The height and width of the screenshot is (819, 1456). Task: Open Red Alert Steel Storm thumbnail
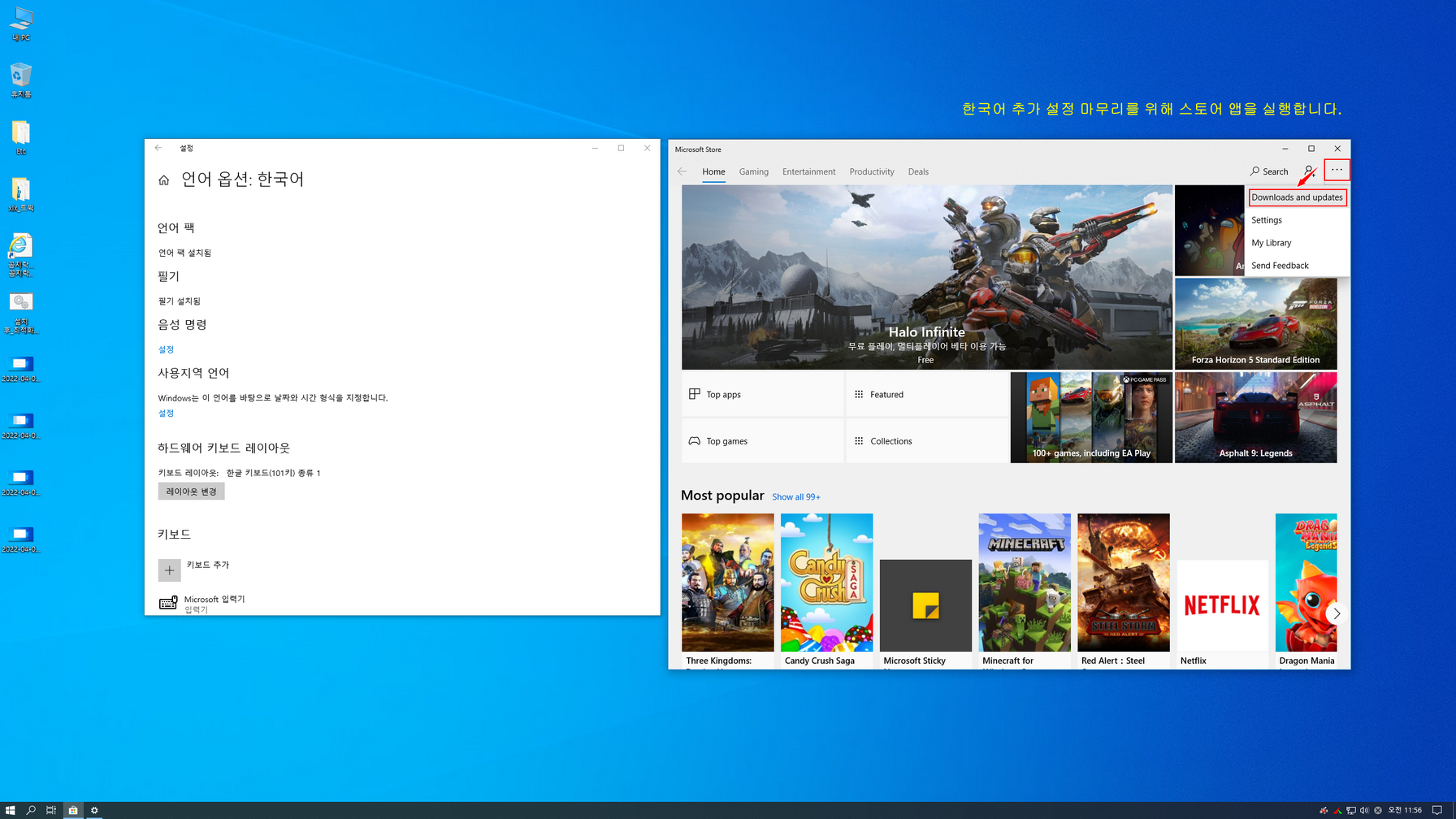point(1124,583)
